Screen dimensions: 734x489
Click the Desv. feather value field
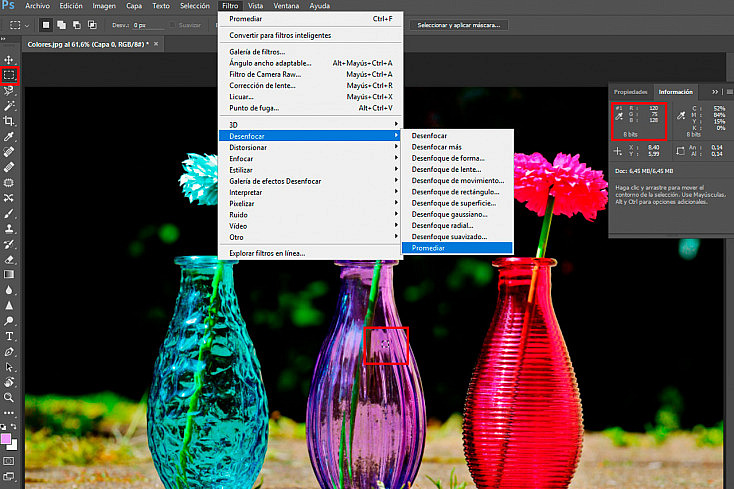point(148,25)
